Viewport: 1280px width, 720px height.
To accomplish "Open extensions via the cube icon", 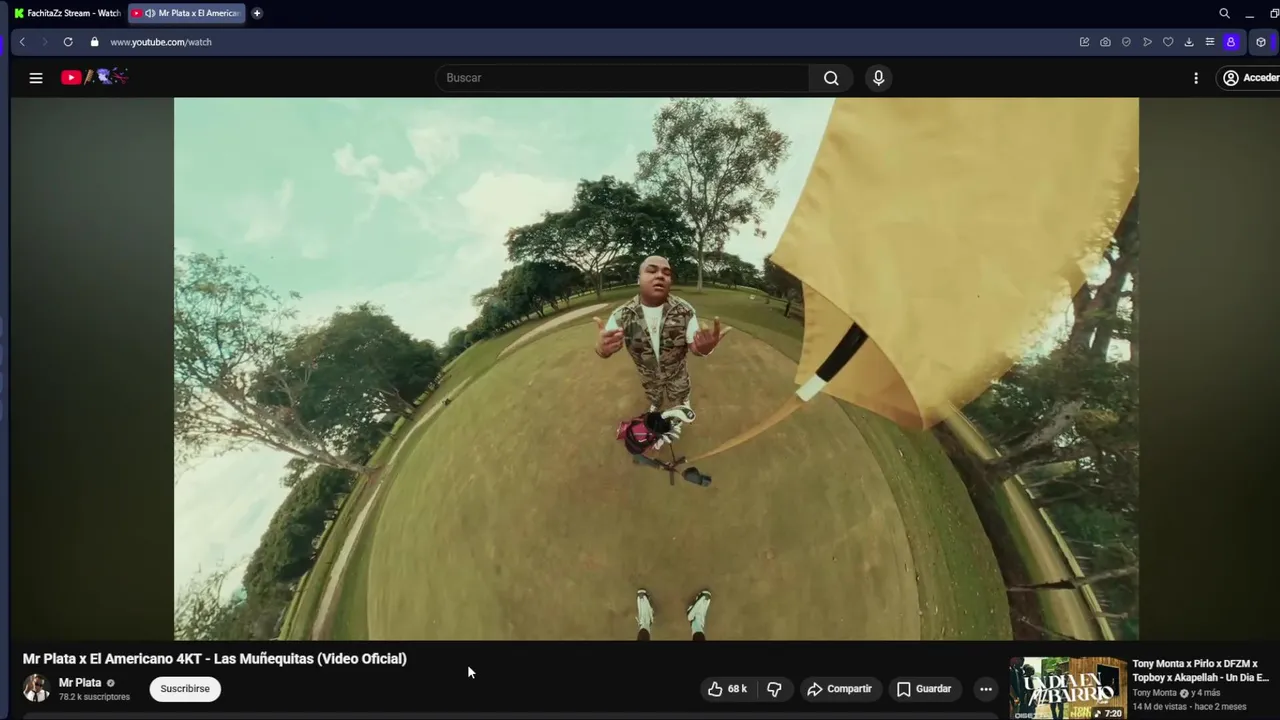I will click(1261, 42).
